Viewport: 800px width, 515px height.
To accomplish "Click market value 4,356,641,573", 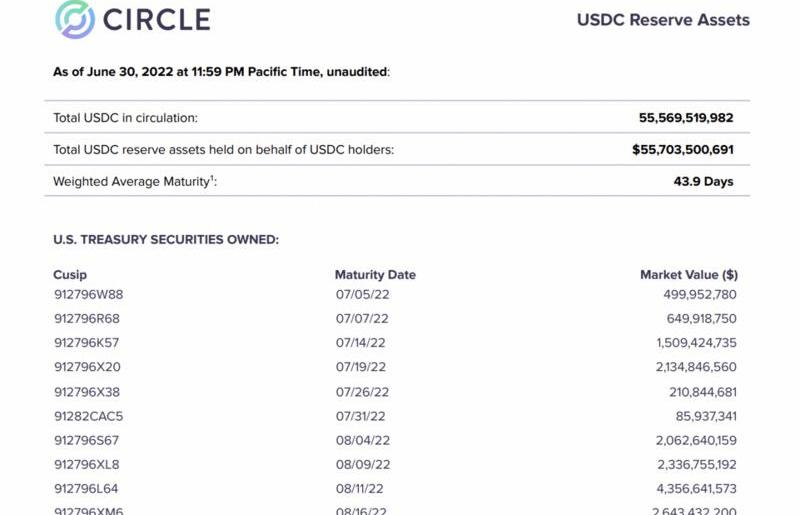I will tap(696, 488).
